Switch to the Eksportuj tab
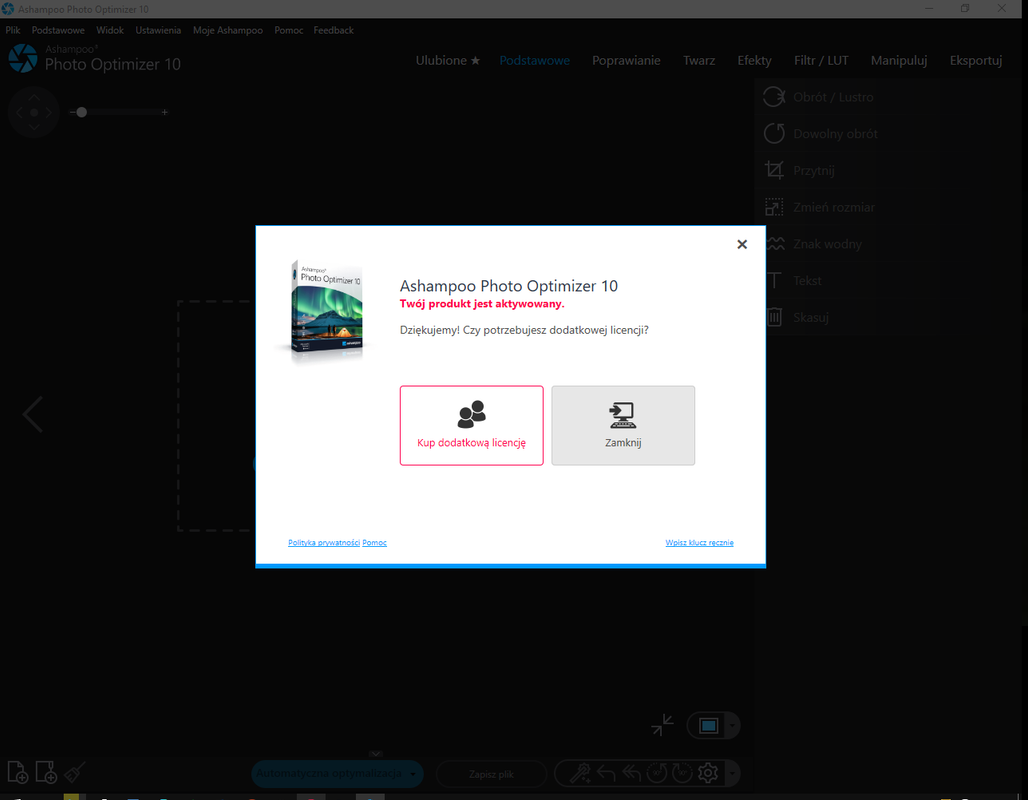1028x800 pixels. (976, 60)
